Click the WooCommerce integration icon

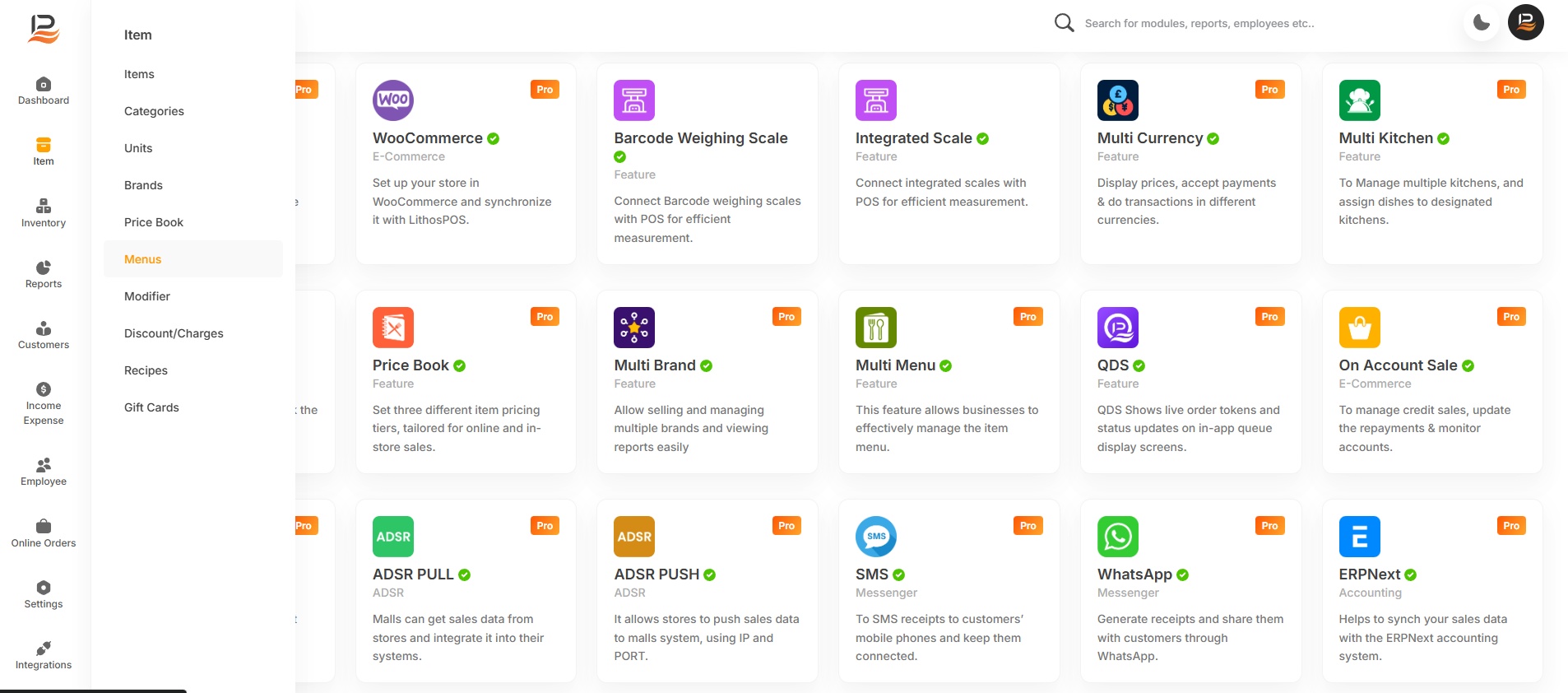(393, 100)
